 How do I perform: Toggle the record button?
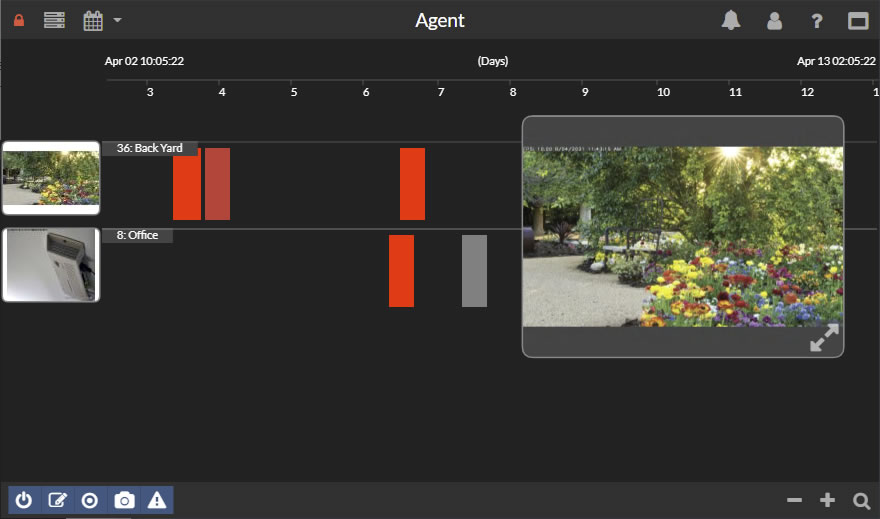click(x=90, y=500)
